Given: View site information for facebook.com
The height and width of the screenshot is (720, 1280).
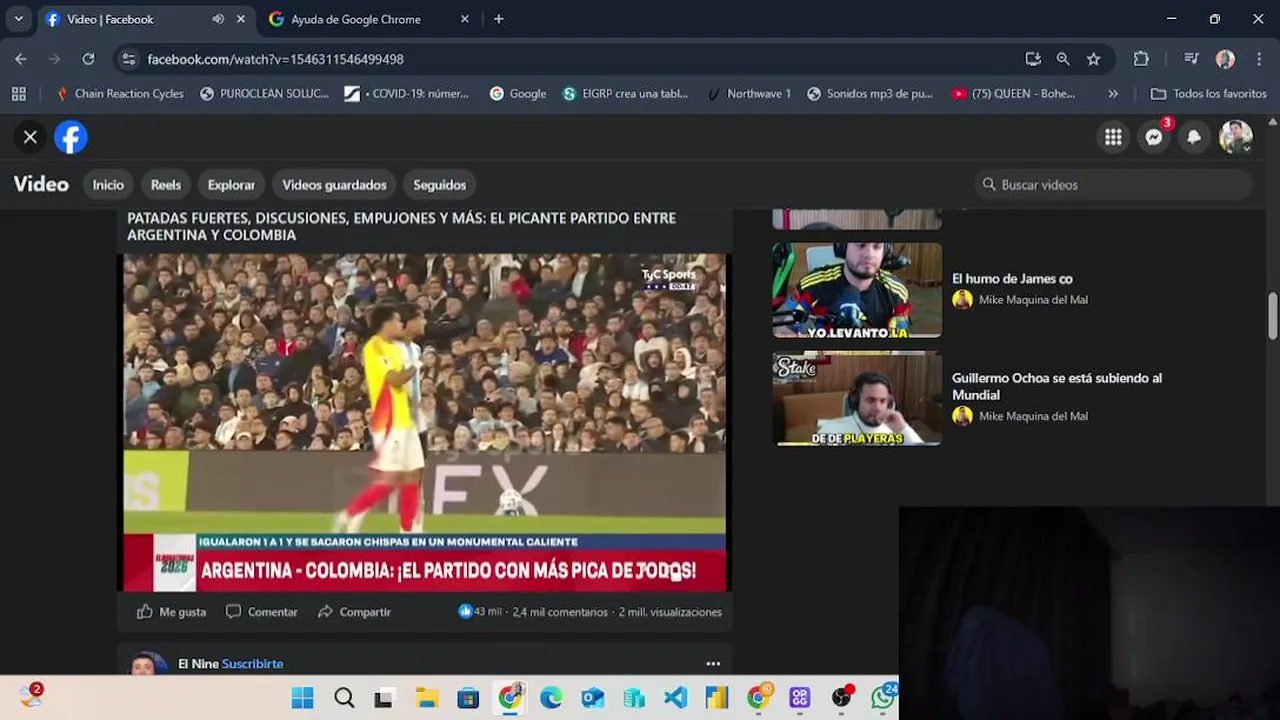Looking at the screenshot, I should 128,59.
